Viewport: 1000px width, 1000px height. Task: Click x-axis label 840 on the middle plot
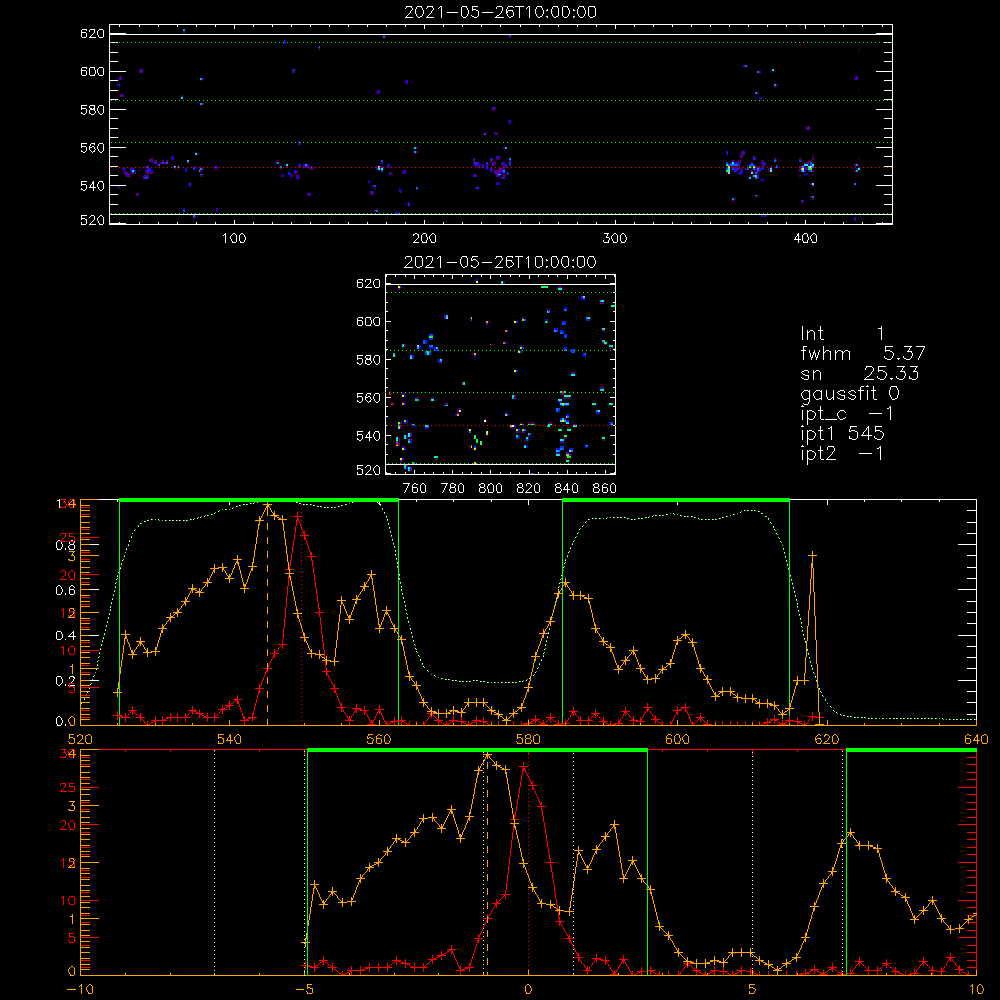566,489
